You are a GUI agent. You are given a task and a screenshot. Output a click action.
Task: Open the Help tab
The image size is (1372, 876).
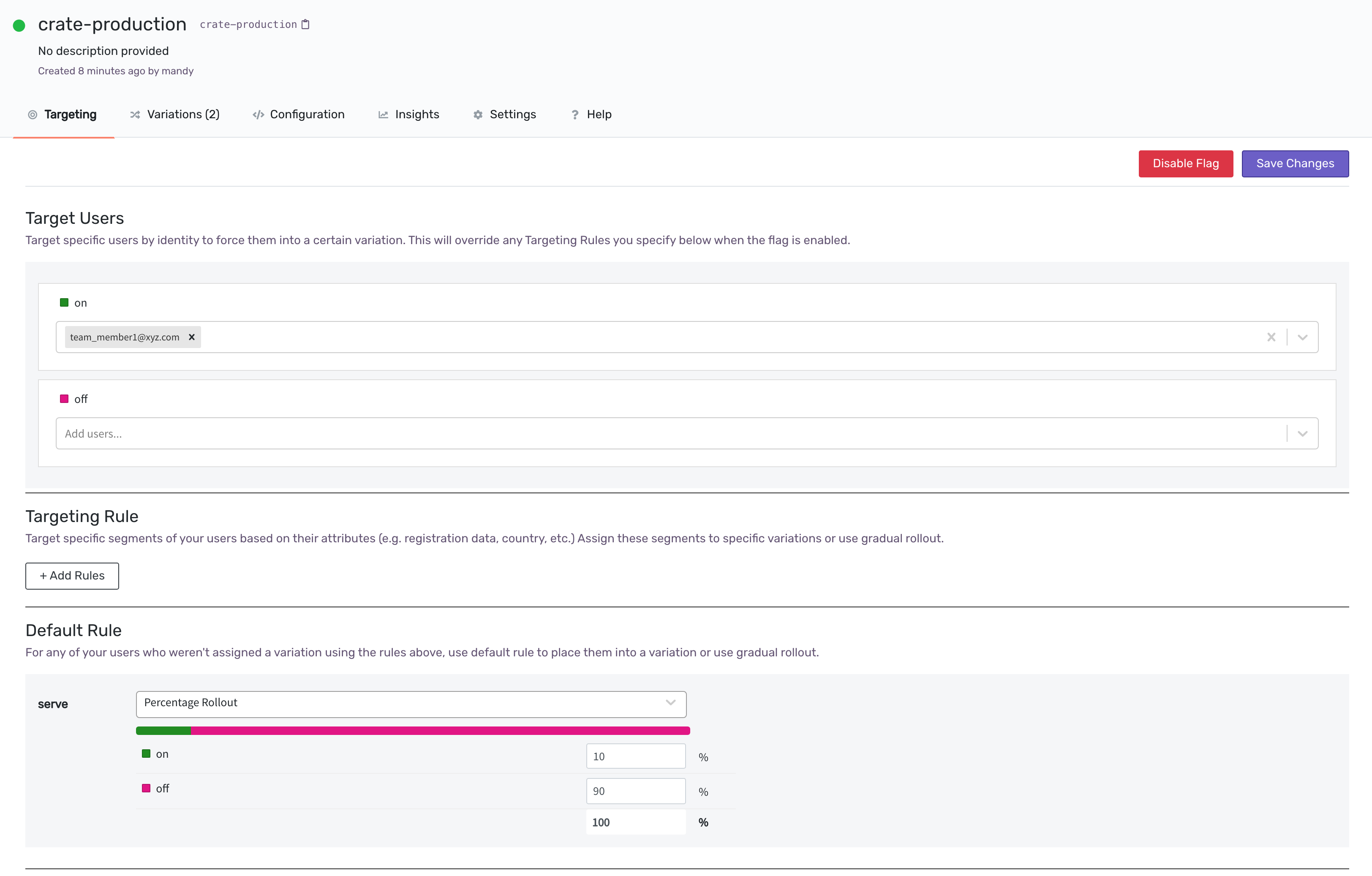pos(591,114)
